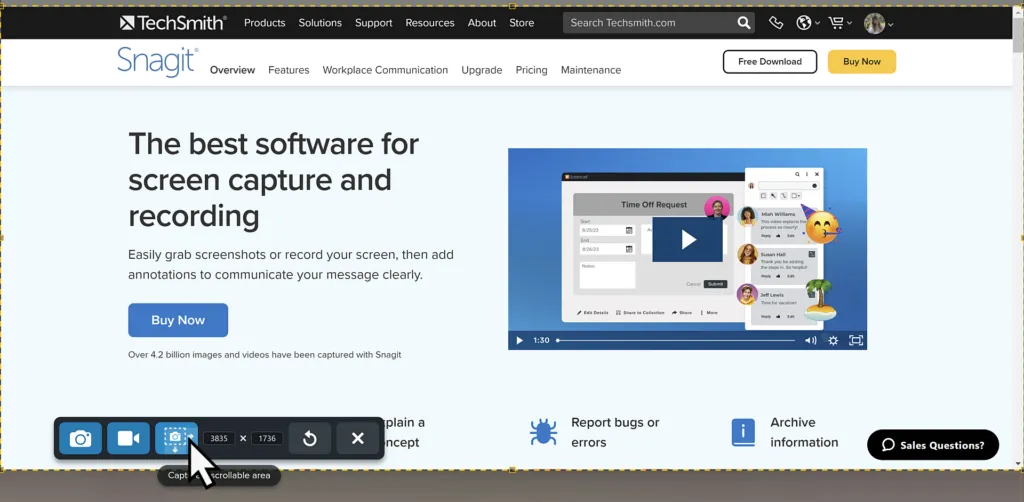Reset selection with the undo arrow button

coord(310,439)
